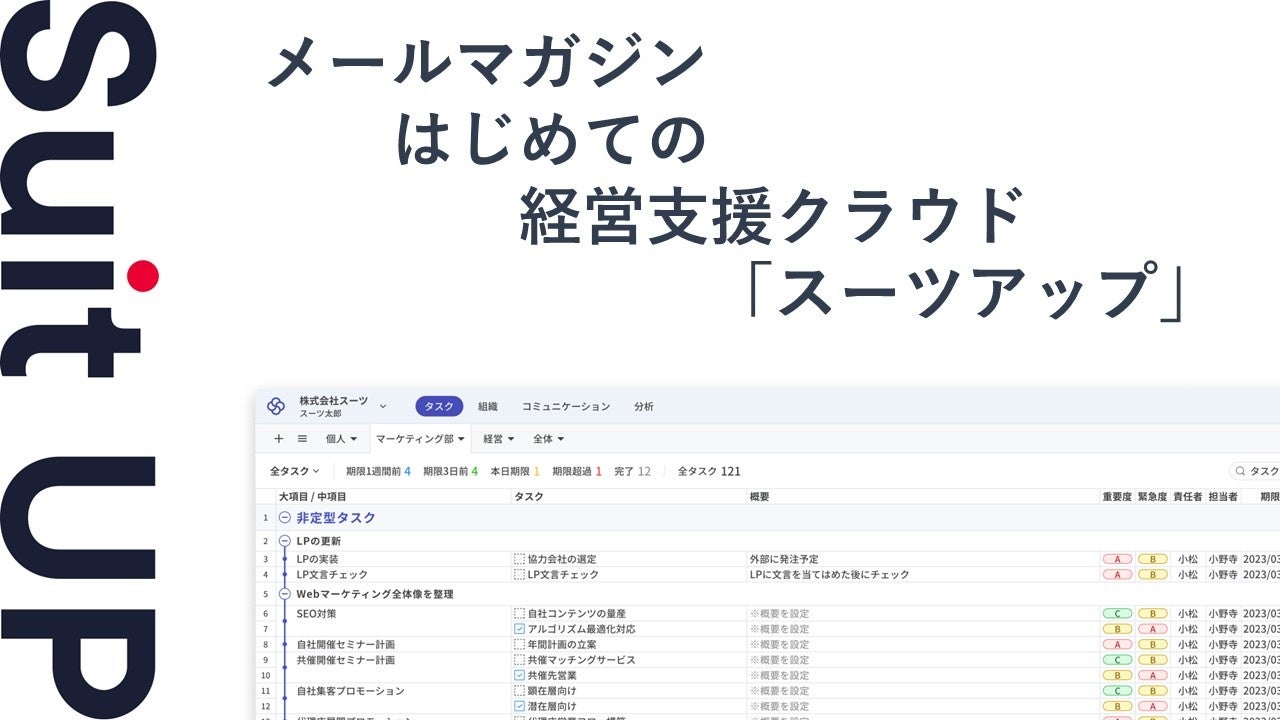
Task: Select row number 1 in the task grid
Action: point(265,518)
